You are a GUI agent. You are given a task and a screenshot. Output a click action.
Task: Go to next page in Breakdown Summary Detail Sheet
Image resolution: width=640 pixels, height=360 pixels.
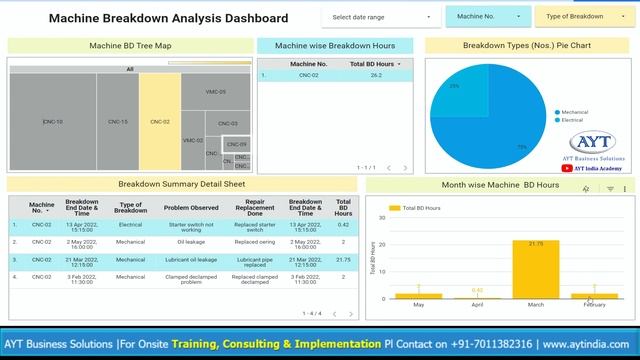pyautogui.click(x=351, y=314)
